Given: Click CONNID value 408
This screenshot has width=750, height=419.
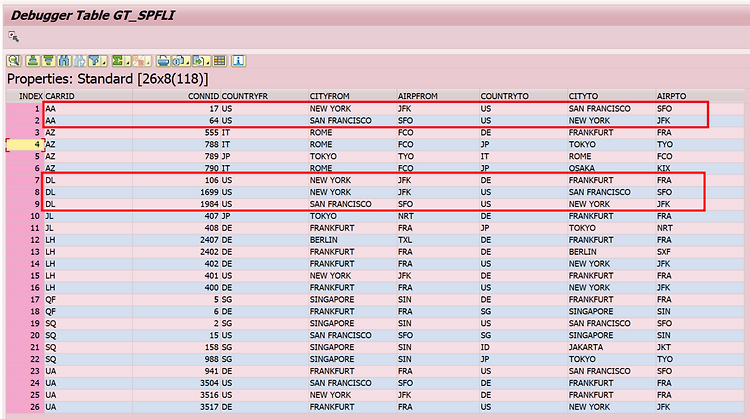Looking at the screenshot, I should tap(211, 228).
